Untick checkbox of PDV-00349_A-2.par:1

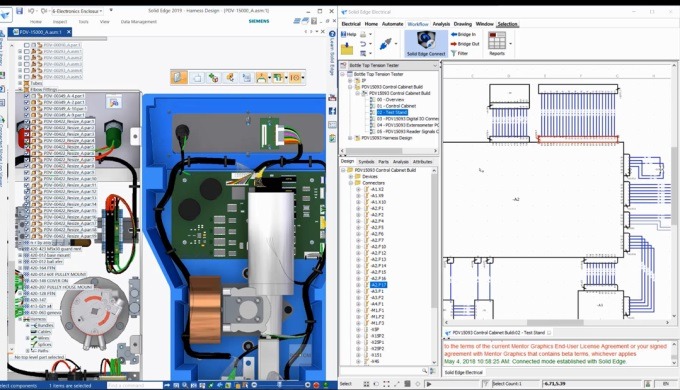27,102
